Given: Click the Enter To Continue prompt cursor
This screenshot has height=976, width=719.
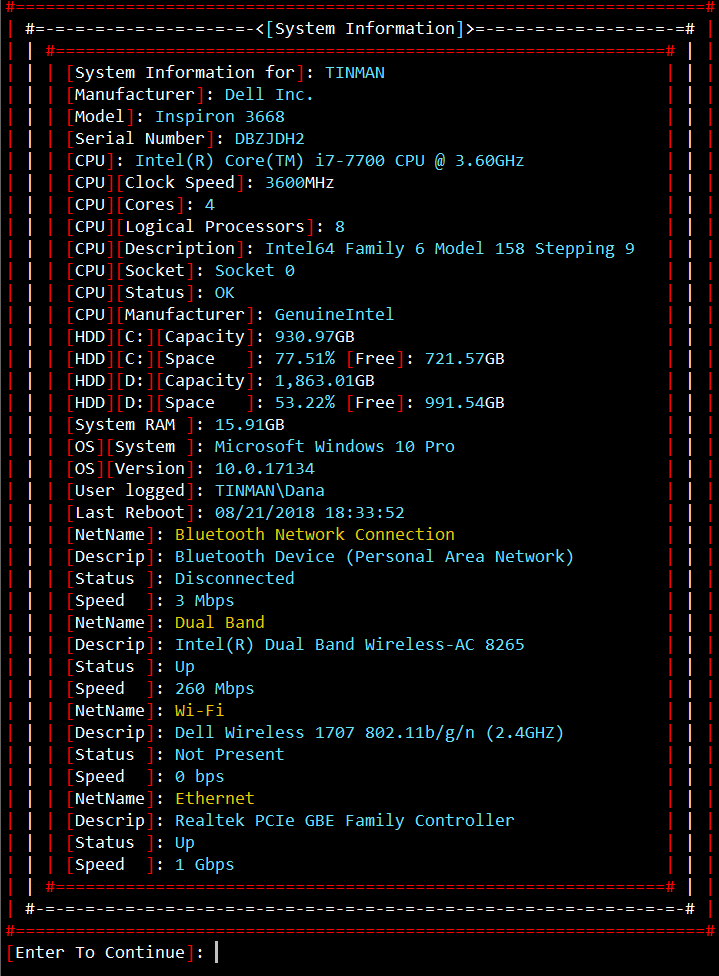Looking at the screenshot, I should point(216,952).
